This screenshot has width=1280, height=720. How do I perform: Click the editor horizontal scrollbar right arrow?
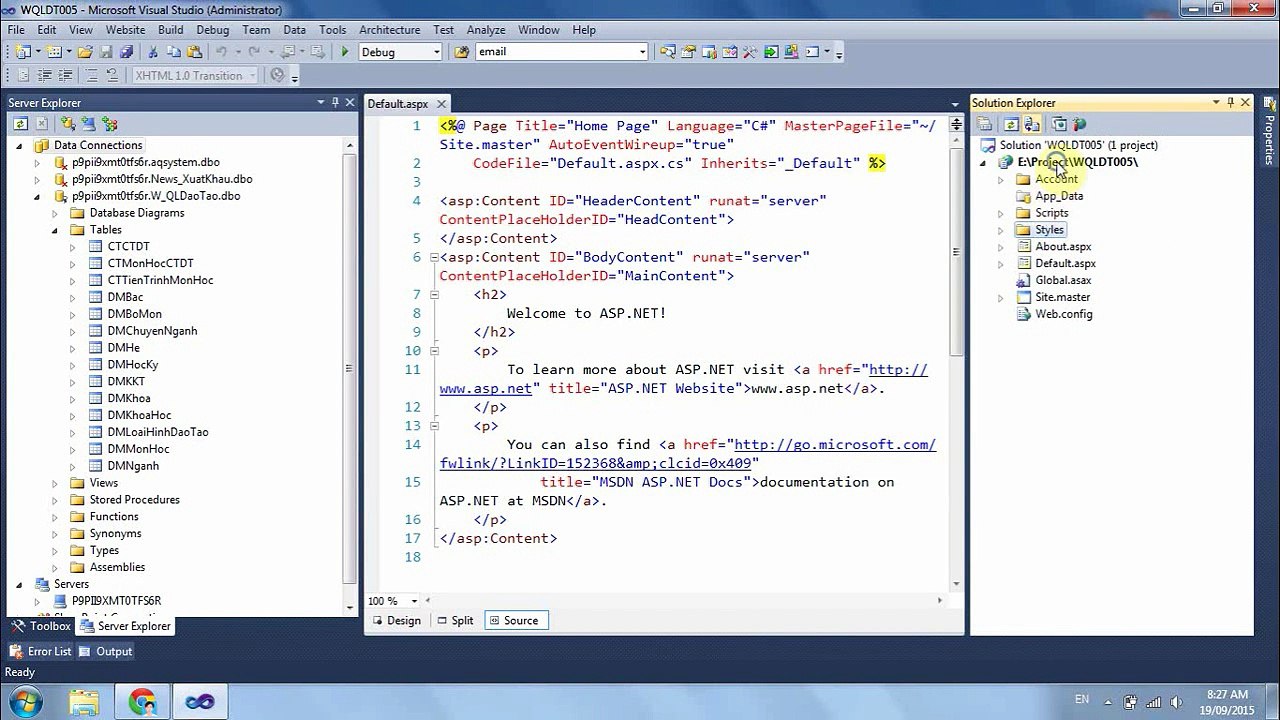(939, 601)
